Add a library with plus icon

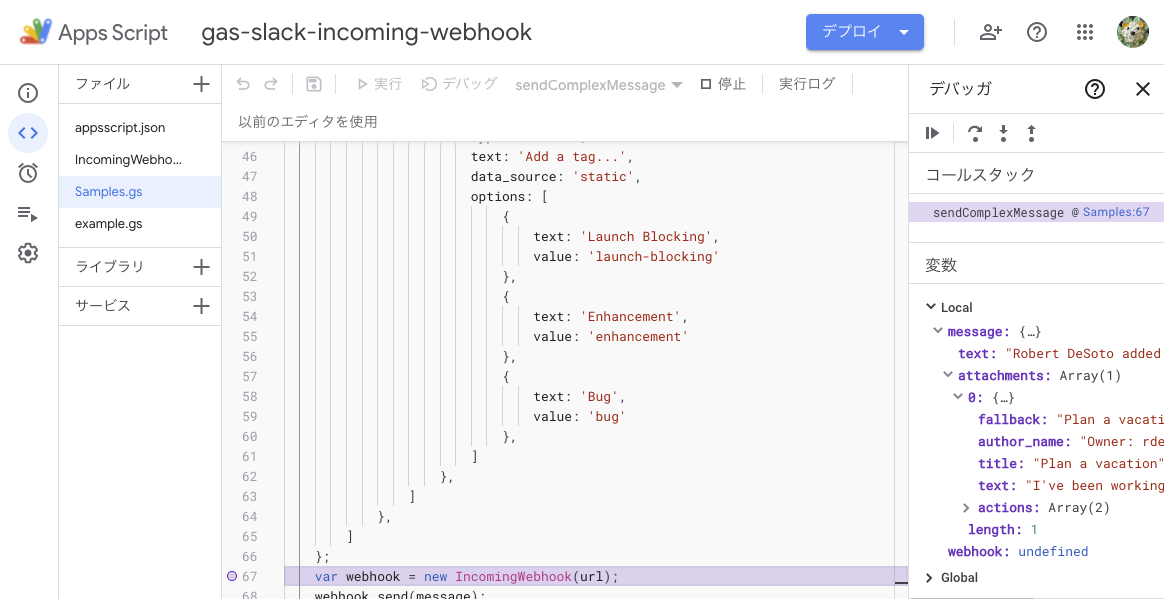coord(201,267)
